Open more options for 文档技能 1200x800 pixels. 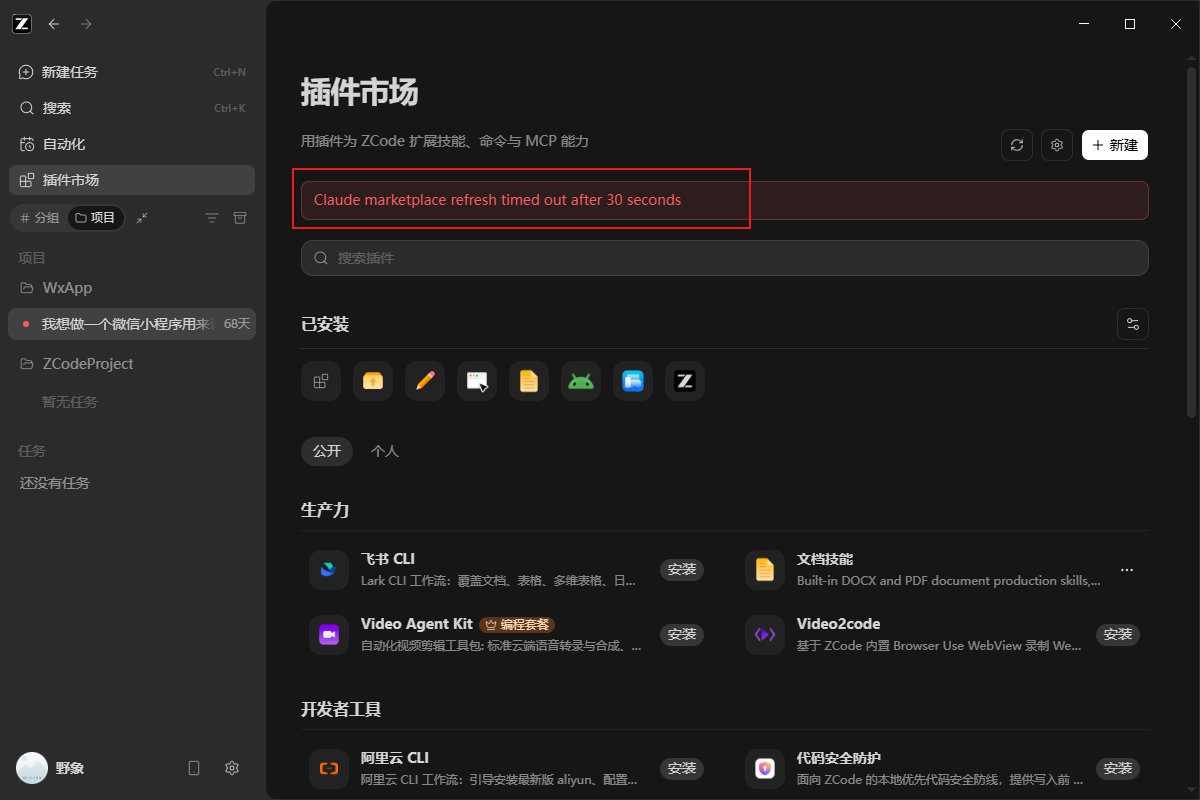(1127, 570)
